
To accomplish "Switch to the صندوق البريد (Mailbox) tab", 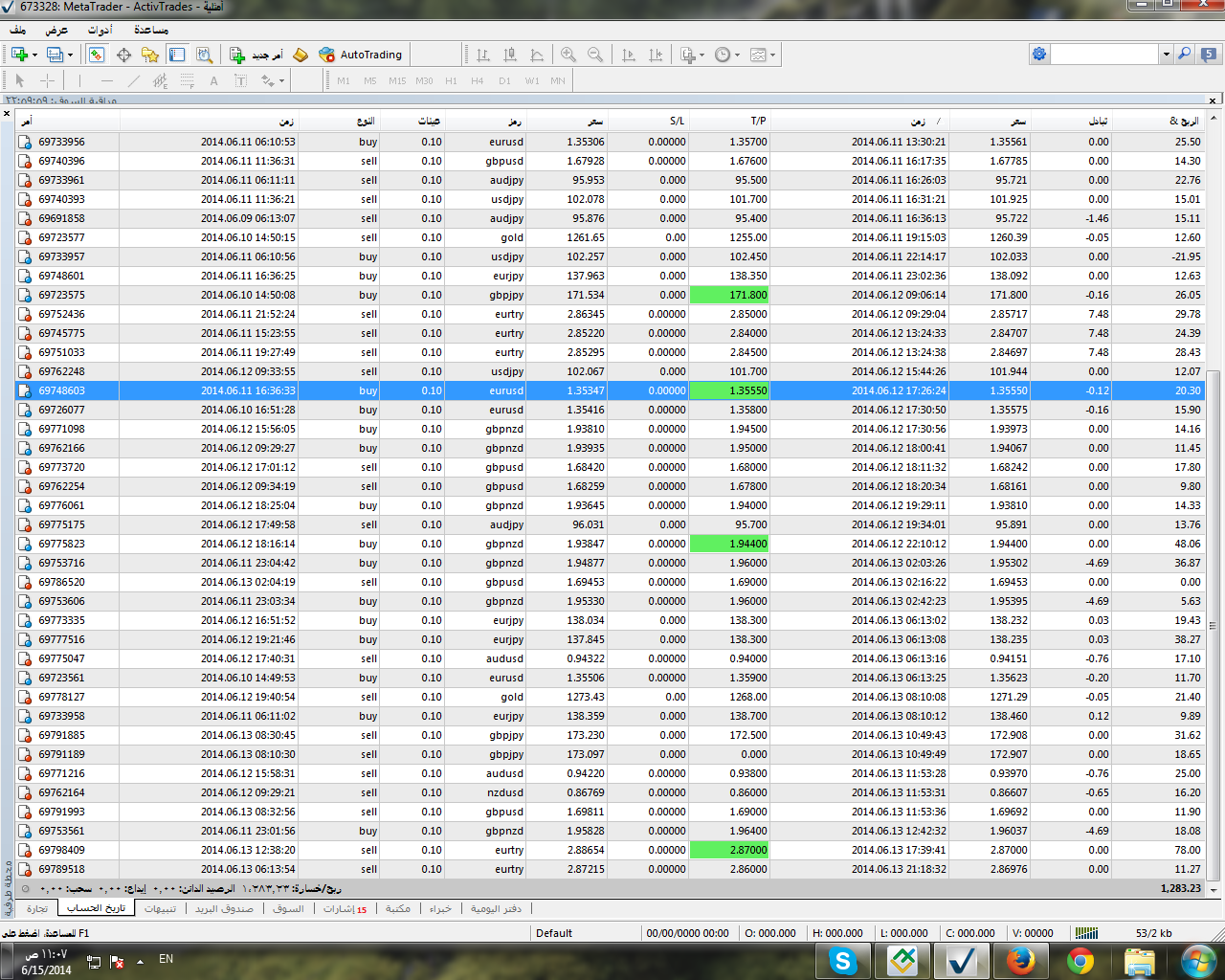I will pos(224,908).
